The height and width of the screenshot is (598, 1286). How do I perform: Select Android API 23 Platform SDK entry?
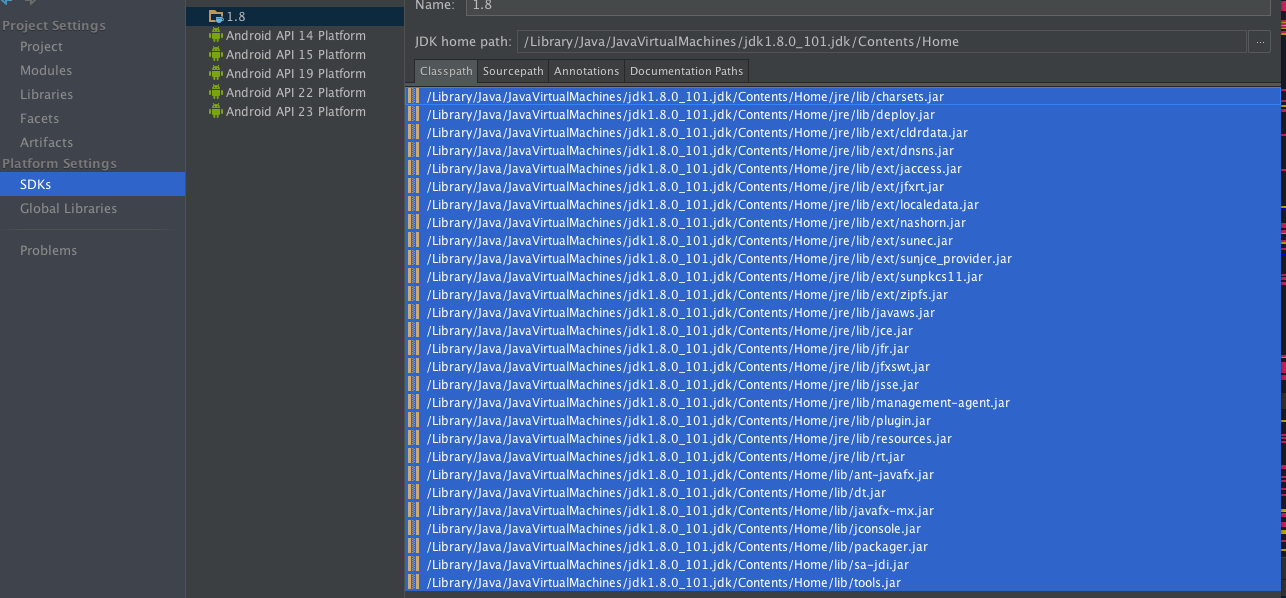[295, 112]
